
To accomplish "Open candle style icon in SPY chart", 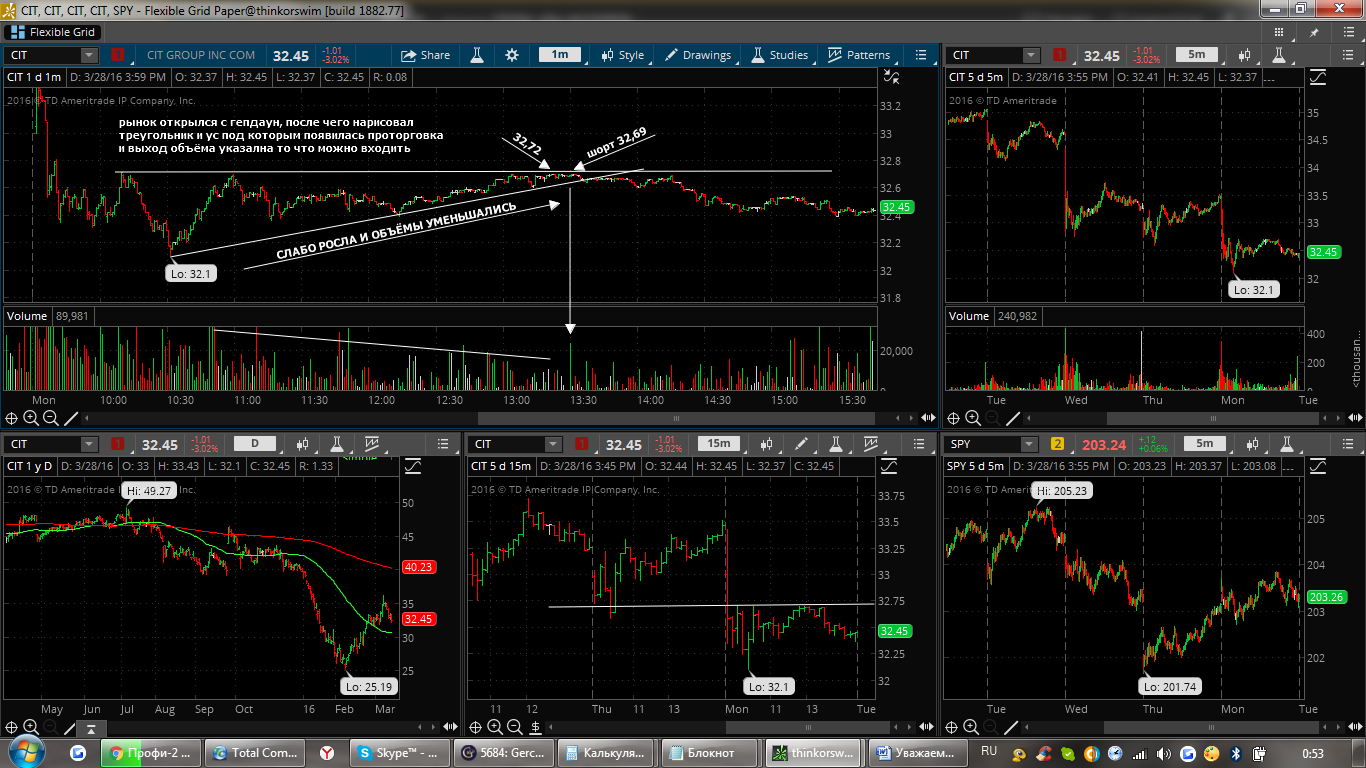I will [x=1253, y=444].
